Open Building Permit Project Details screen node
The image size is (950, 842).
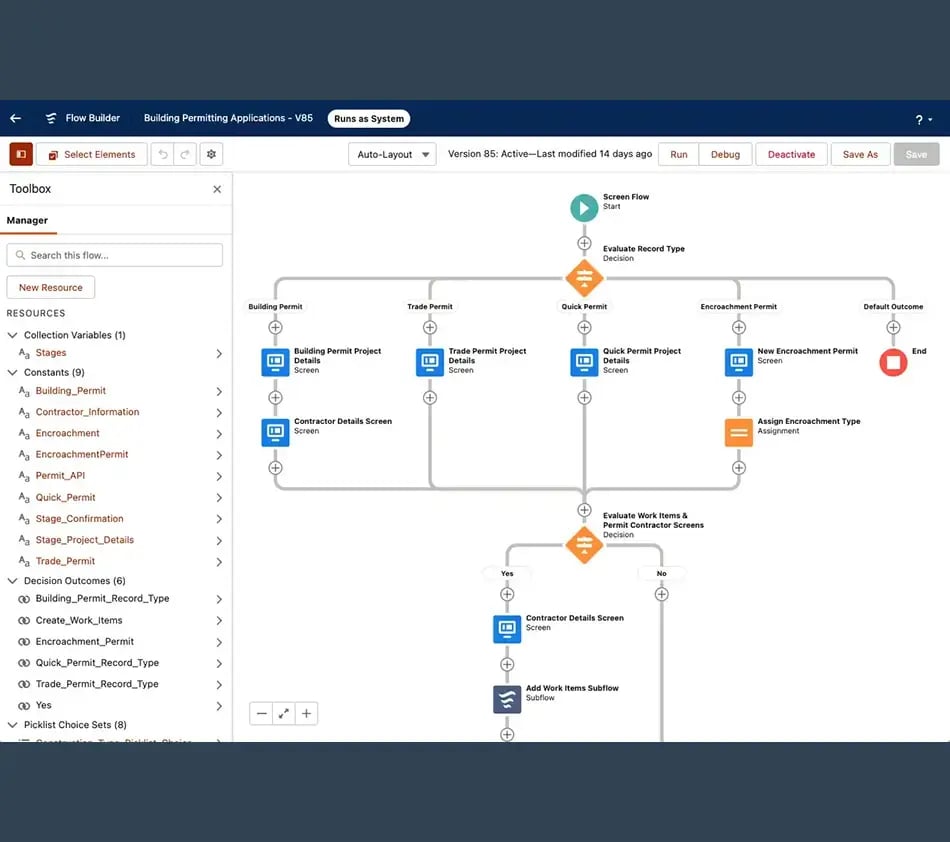click(275, 362)
